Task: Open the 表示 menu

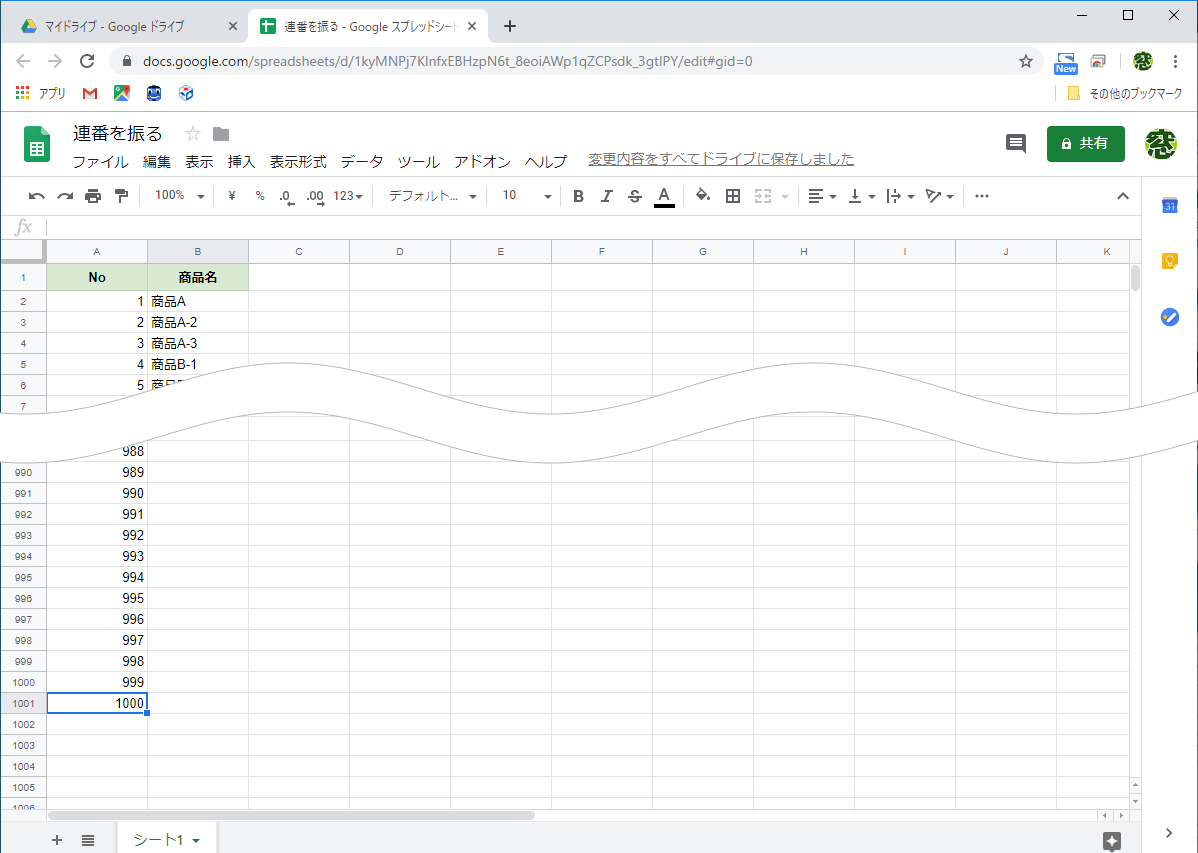Action: (x=199, y=162)
